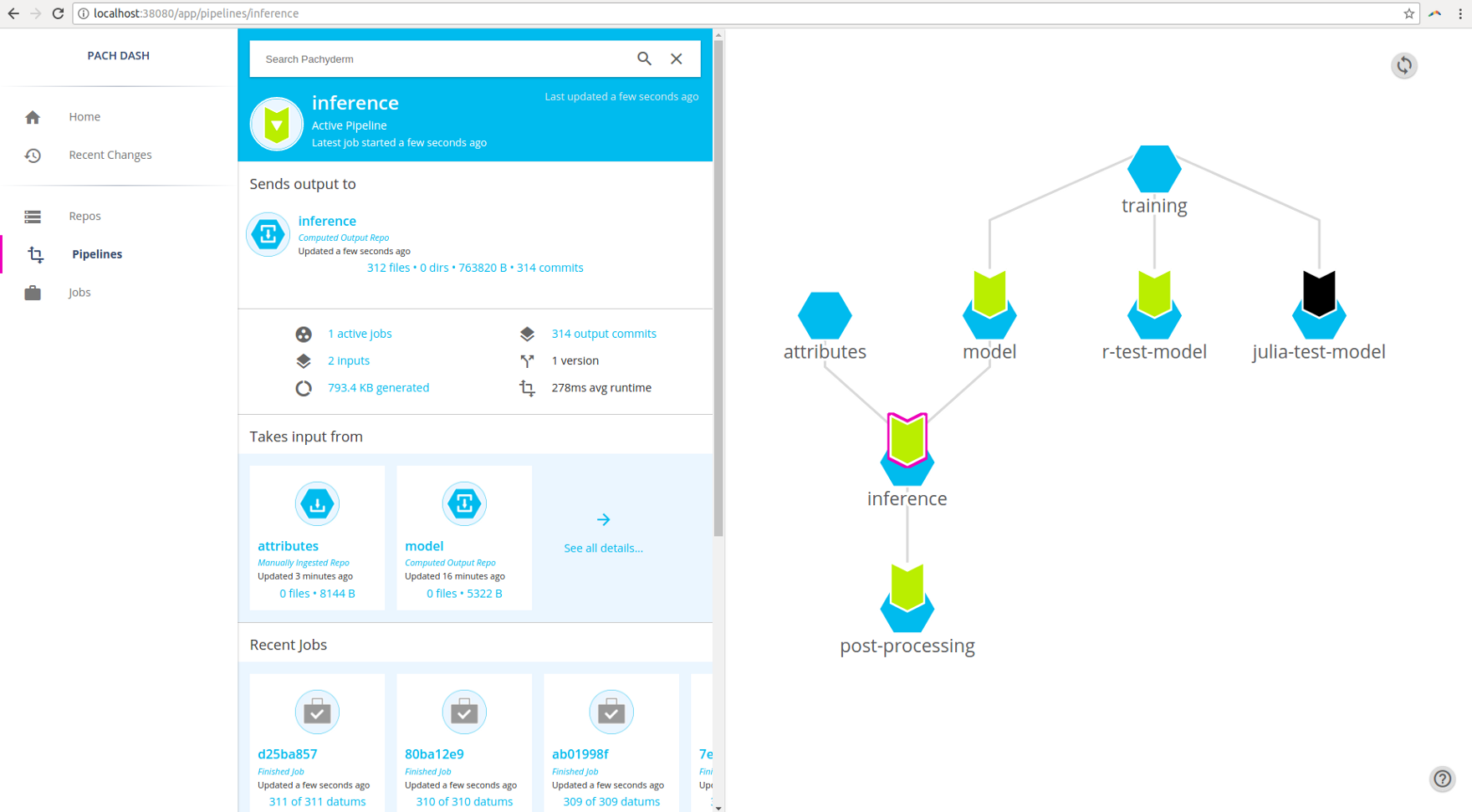Viewport: 1472px width, 812px height.
Task: Bookmark page with the star icon
Action: pos(1408,13)
